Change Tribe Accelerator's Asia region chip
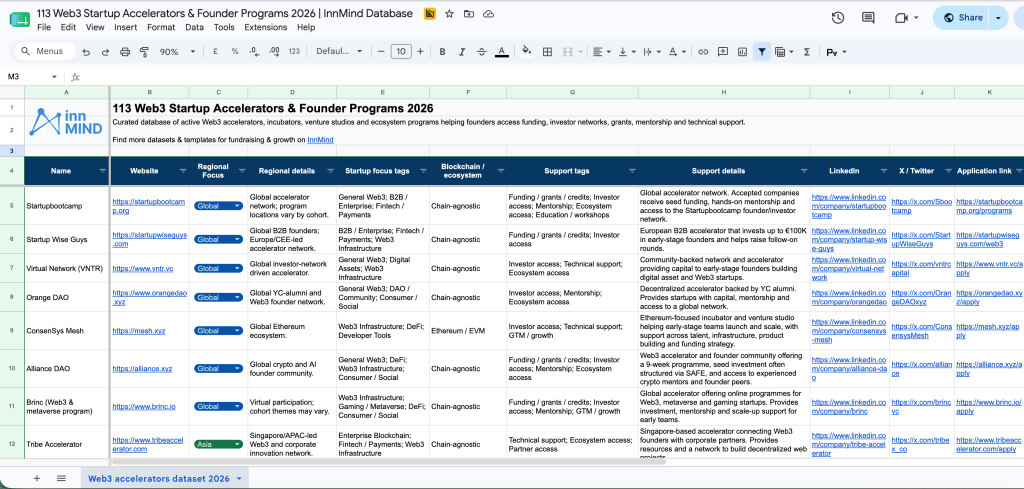Viewport: 1024px width, 489px height. click(218, 444)
